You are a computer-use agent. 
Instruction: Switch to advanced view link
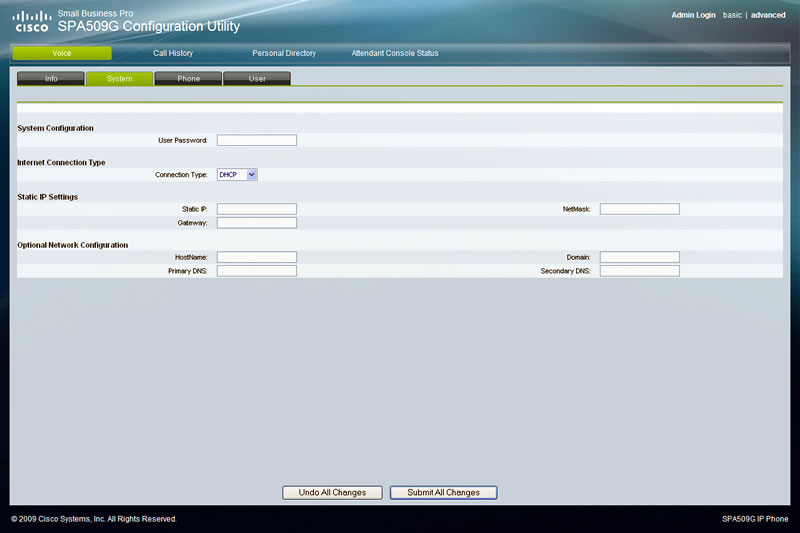(x=768, y=15)
